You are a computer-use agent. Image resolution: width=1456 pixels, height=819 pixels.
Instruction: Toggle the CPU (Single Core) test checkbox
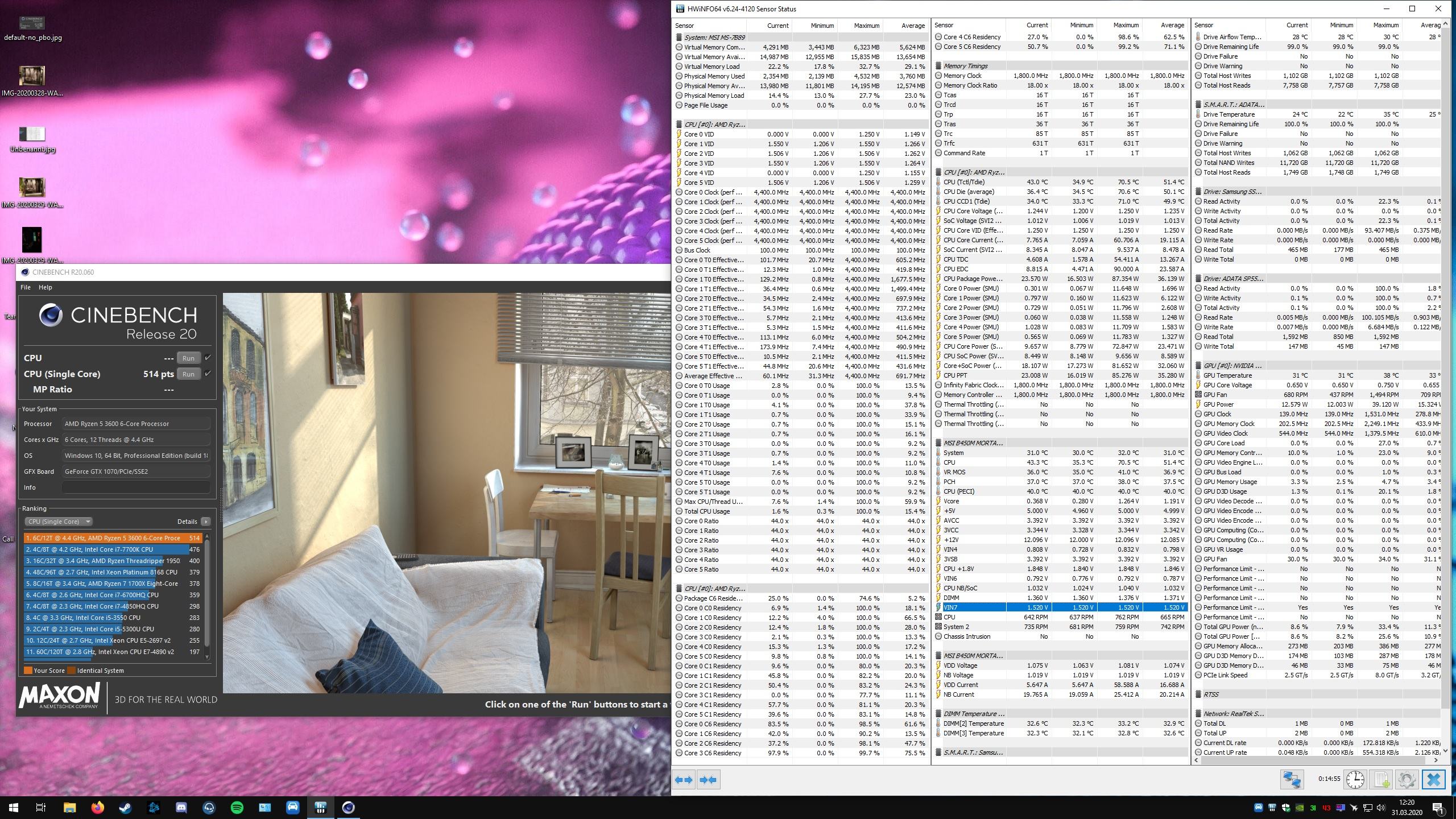(x=208, y=374)
